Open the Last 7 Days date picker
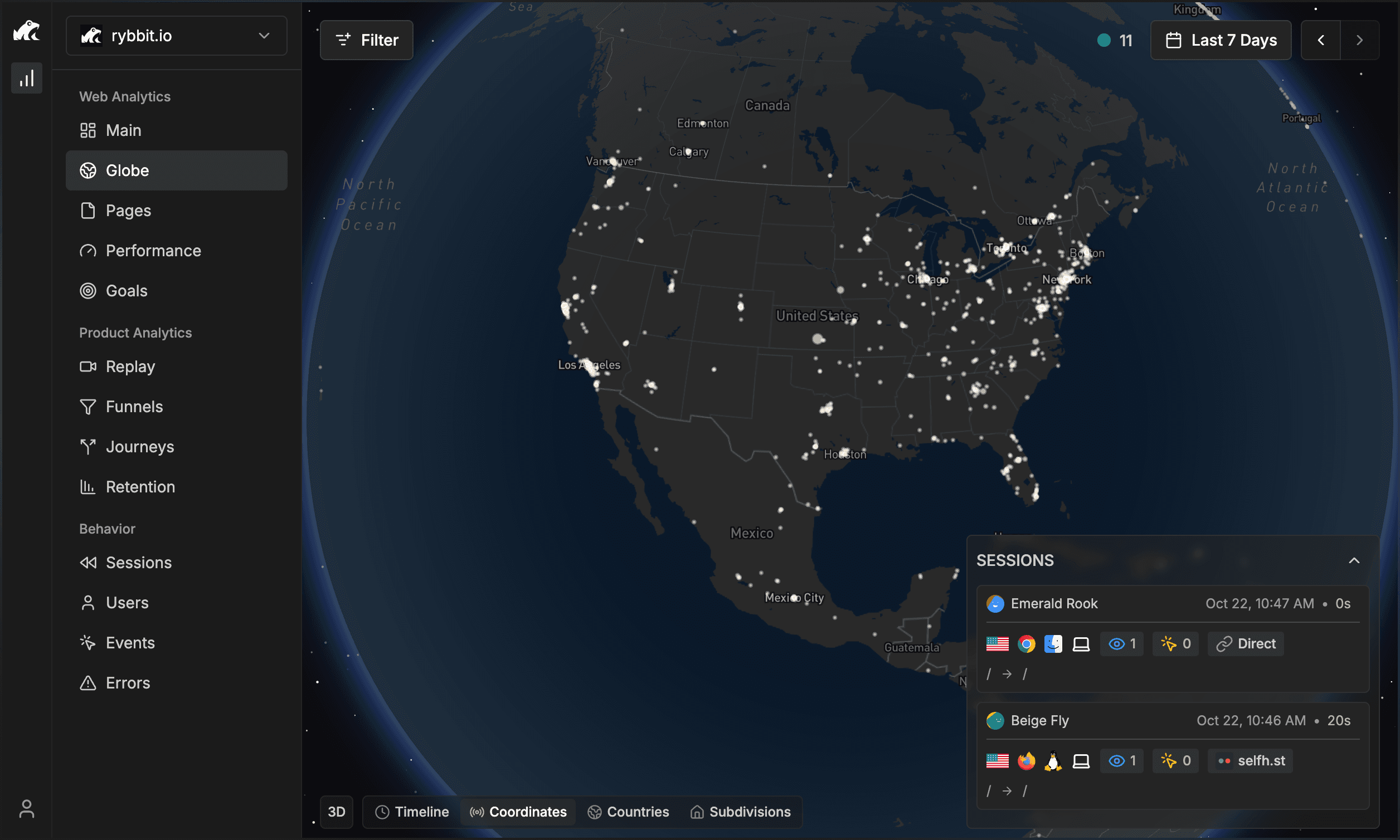This screenshot has height=840, width=1400. [1221, 40]
